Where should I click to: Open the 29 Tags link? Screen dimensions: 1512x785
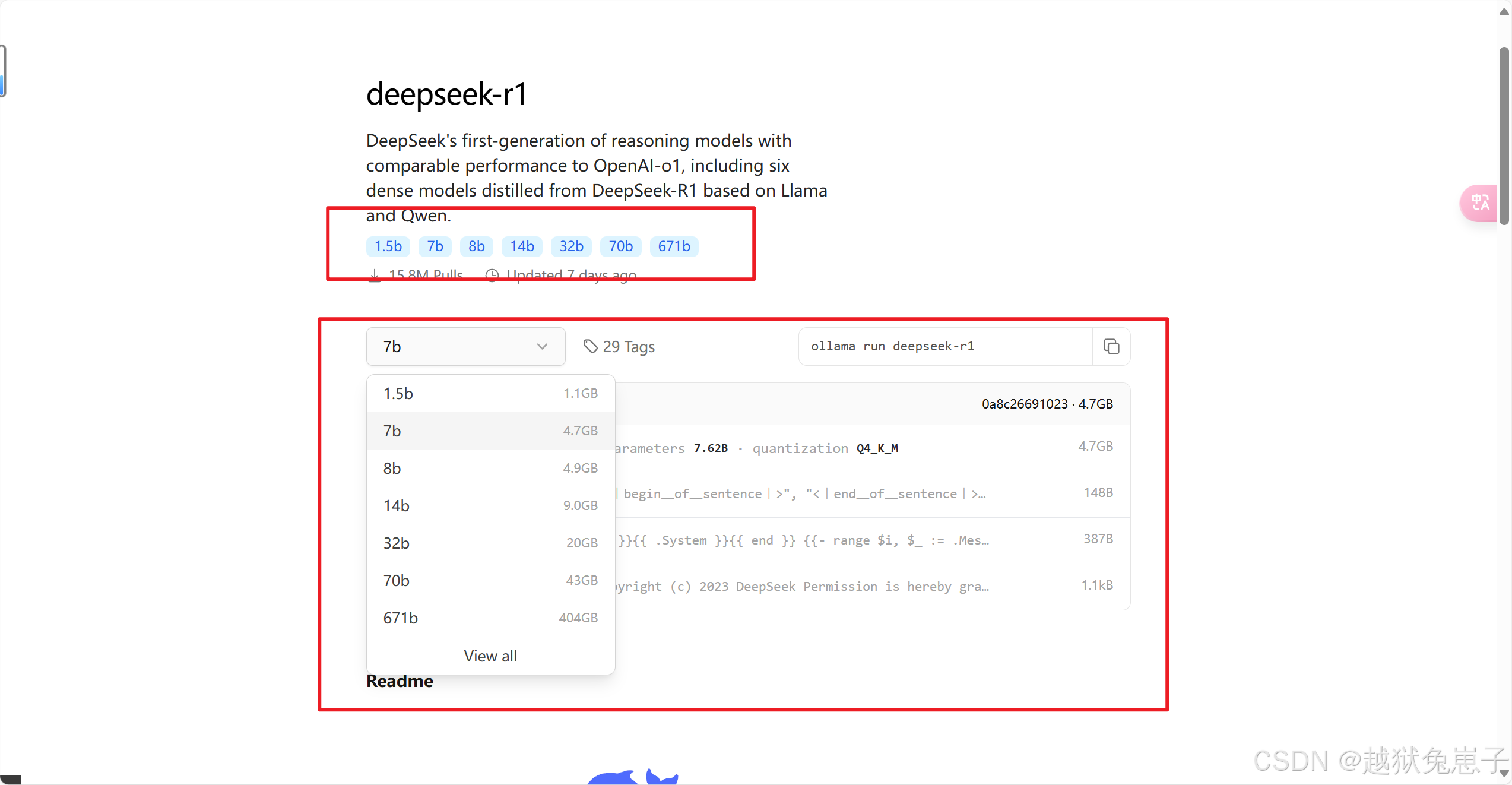point(628,347)
